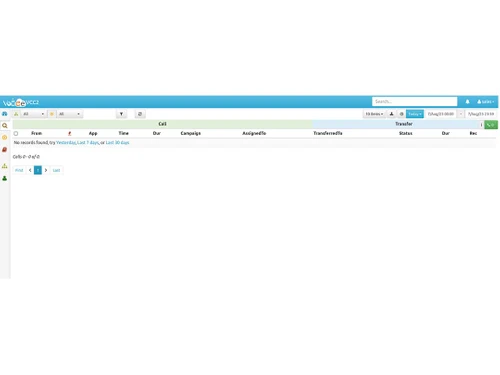Open the notifications bell
The width and height of the screenshot is (500, 375).
(x=467, y=102)
